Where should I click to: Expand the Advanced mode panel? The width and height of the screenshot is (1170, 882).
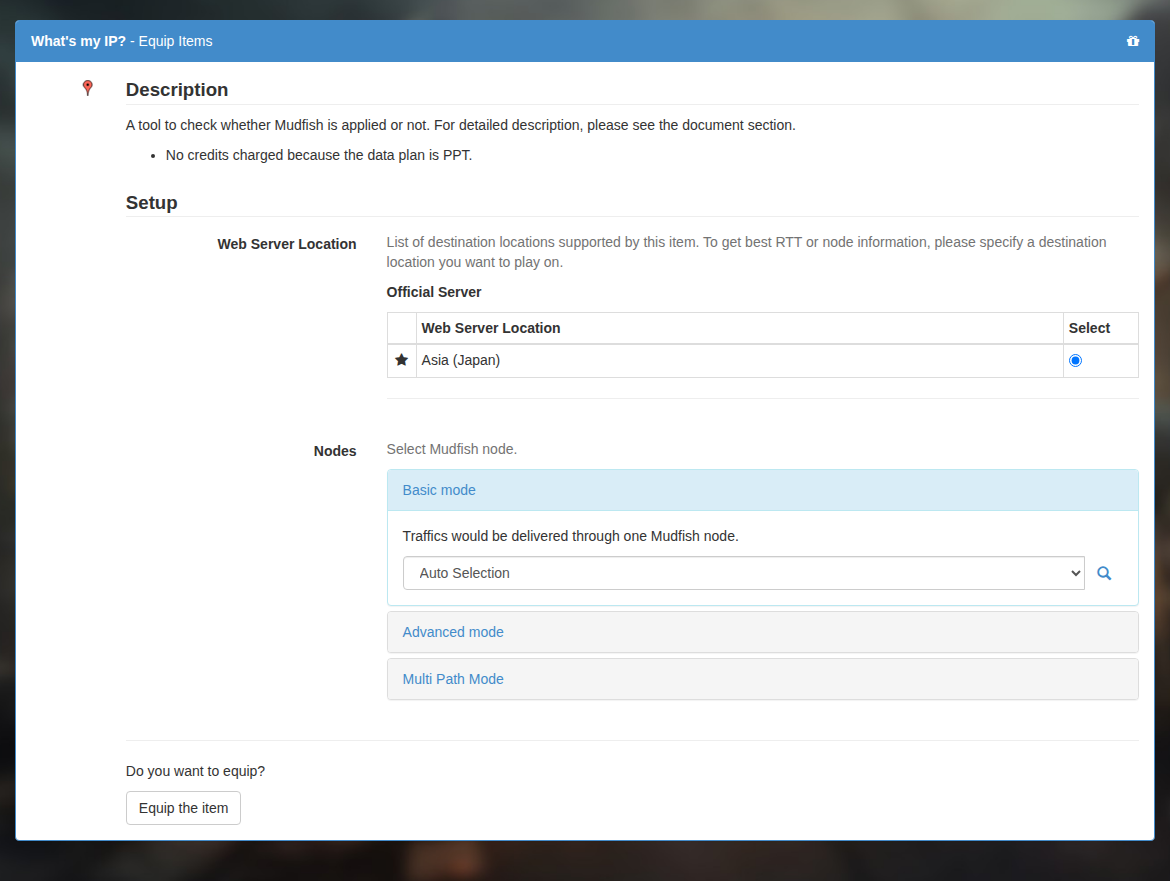pyautogui.click(x=453, y=632)
